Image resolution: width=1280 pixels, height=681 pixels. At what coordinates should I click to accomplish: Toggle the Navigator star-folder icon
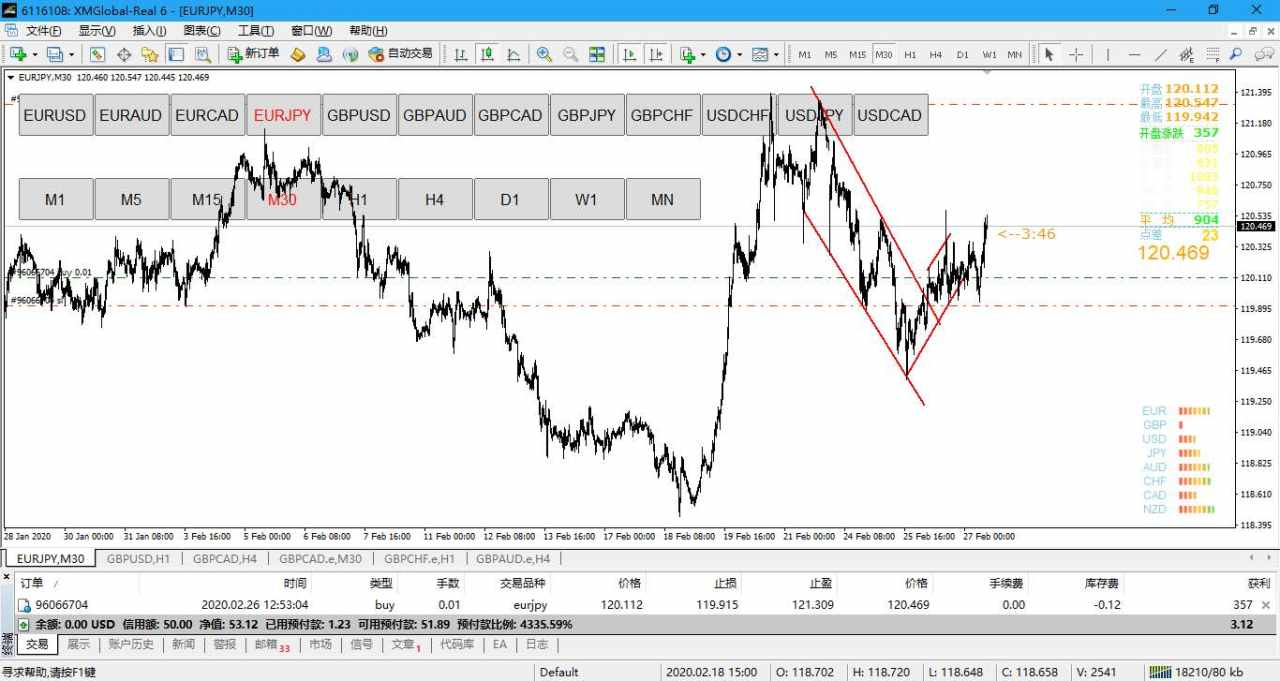point(150,54)
